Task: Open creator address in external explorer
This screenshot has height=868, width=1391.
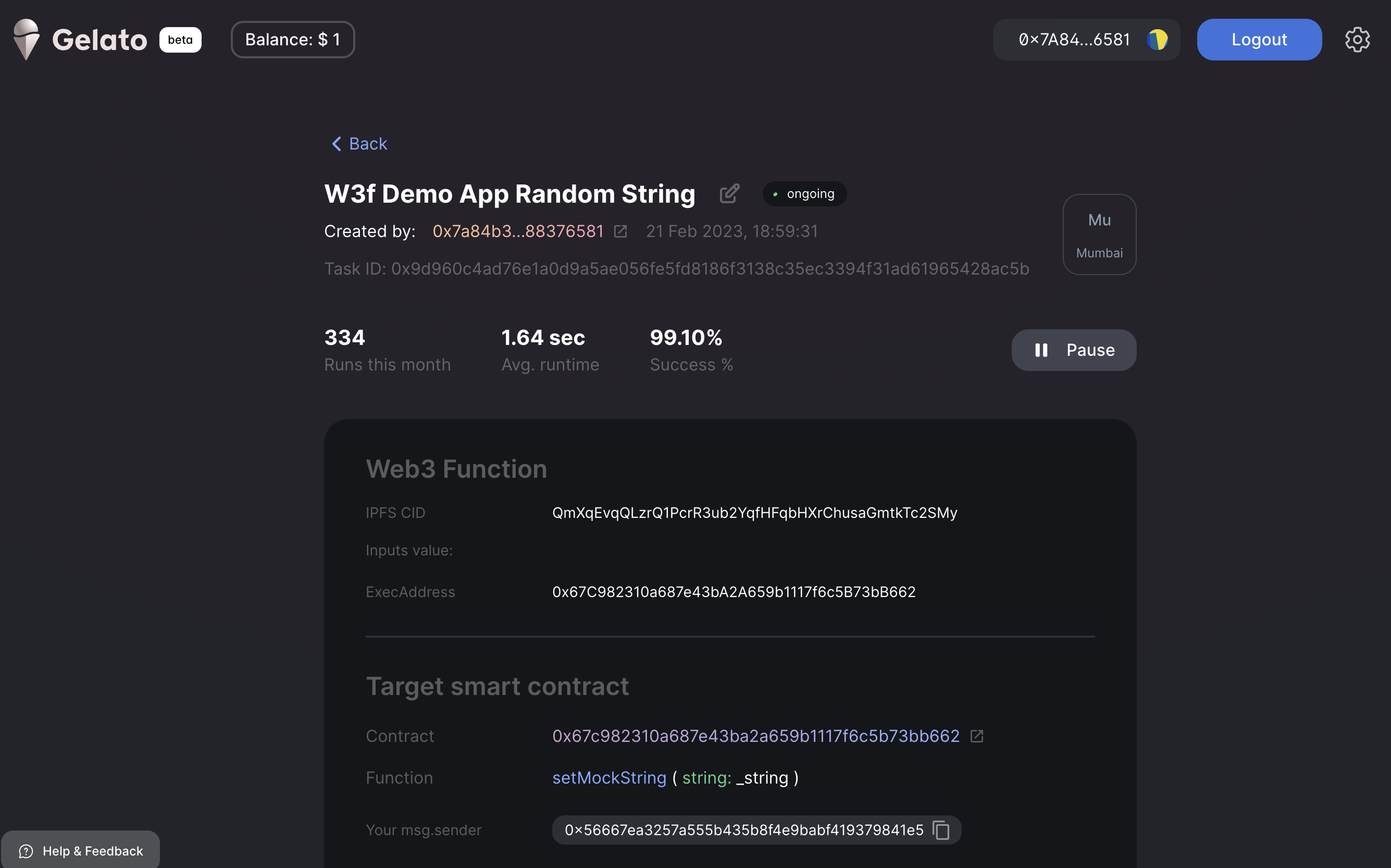Action: (x=620, y=231)
